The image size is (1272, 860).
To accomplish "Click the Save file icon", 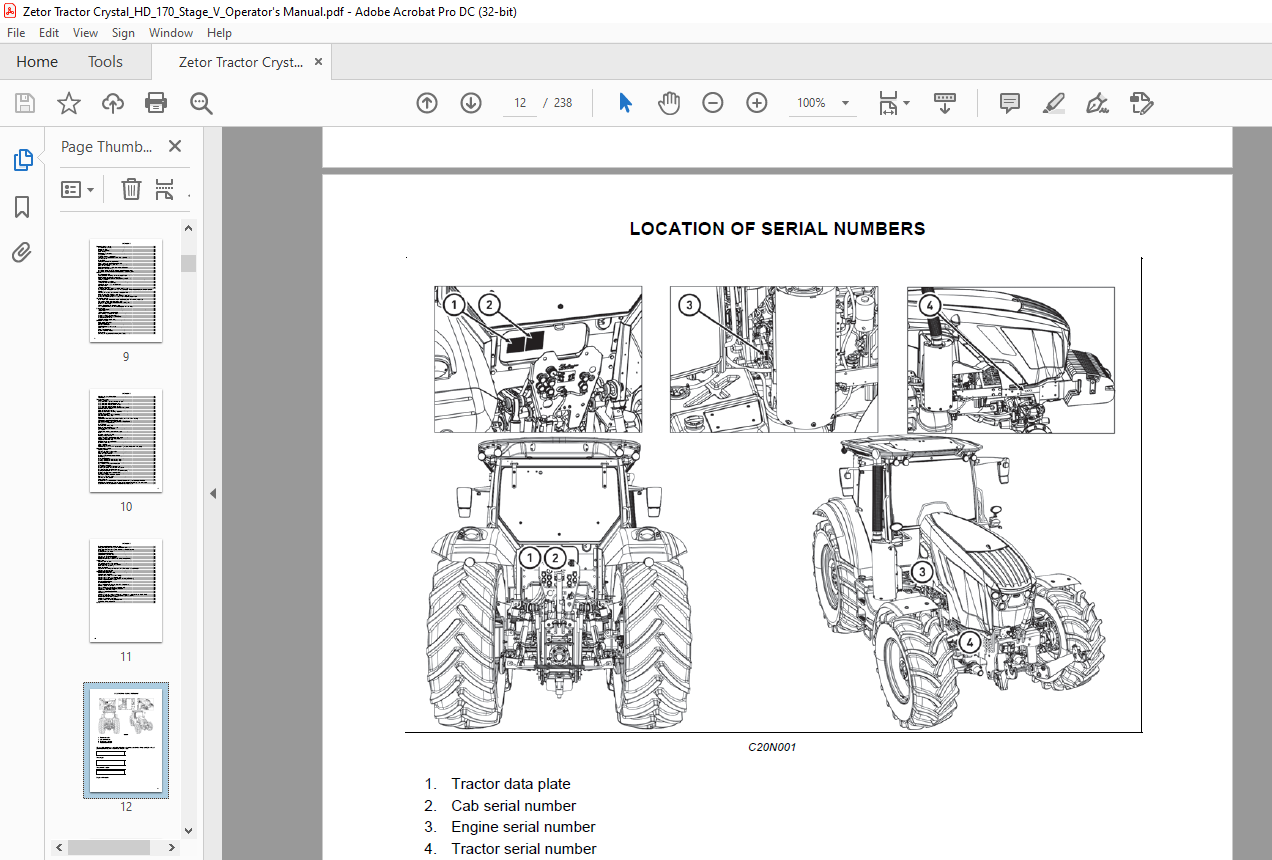I will pyautogui.click(x=25, y=103).
